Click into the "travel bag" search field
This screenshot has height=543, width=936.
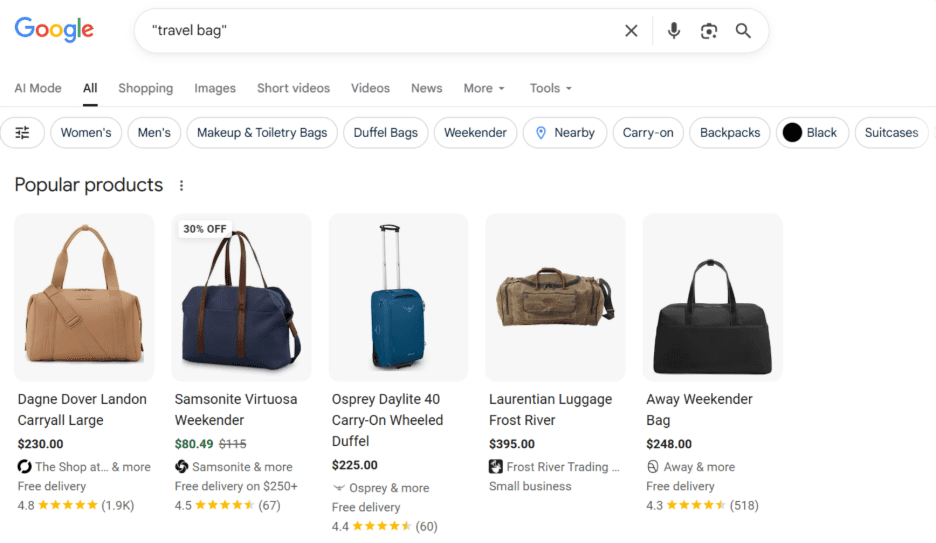[382, 30]
